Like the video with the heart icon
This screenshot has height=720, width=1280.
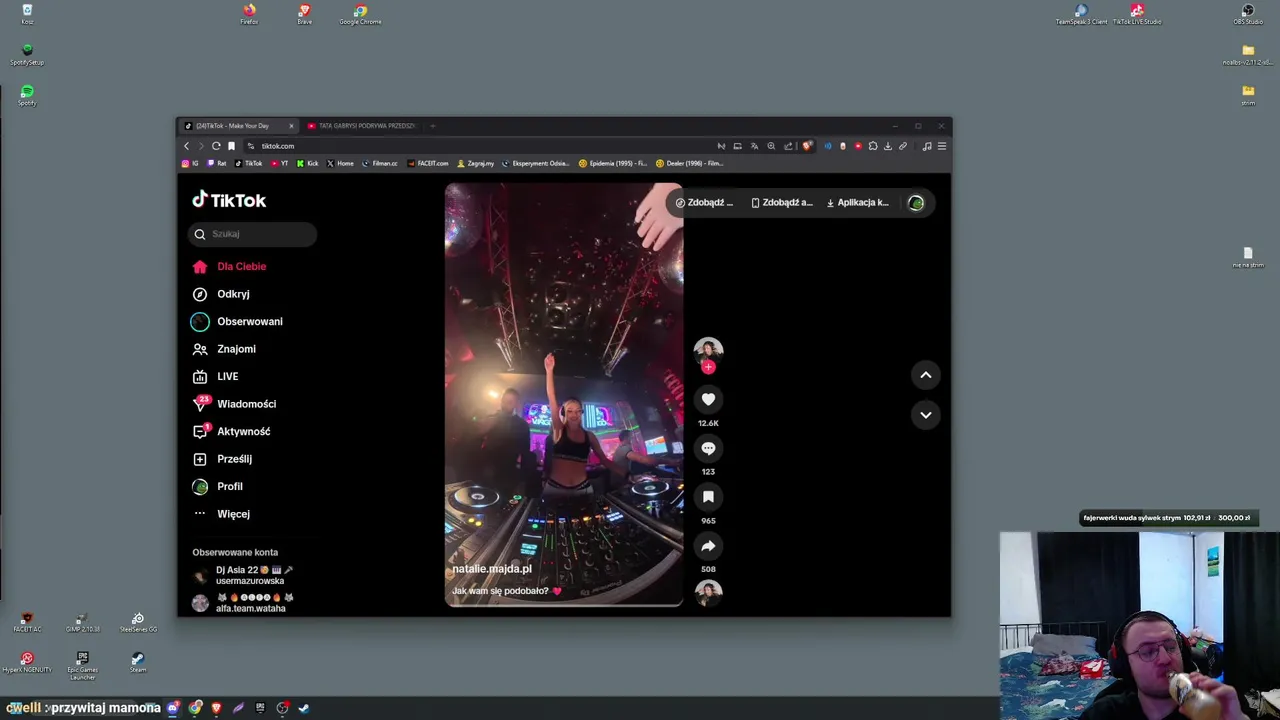[708, 399]
